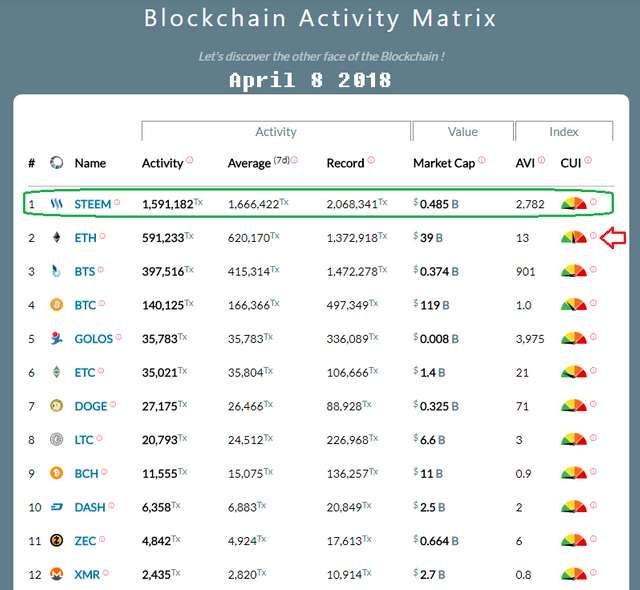Viewport: 640px width, 590px height.
Task: Open the XMR link
Action: coord(87,575)
